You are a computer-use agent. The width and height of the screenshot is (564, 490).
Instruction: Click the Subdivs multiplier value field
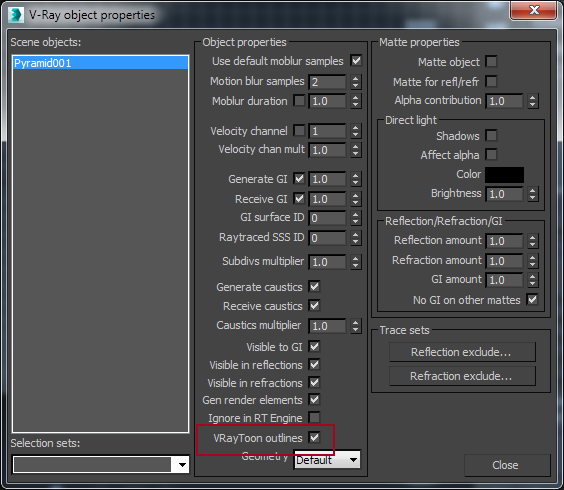327,262
